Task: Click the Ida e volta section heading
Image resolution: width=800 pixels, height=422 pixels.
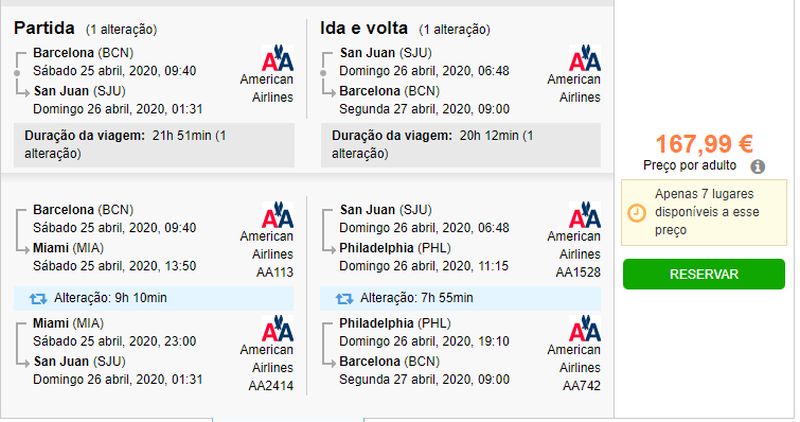Action: click(364, 28)
